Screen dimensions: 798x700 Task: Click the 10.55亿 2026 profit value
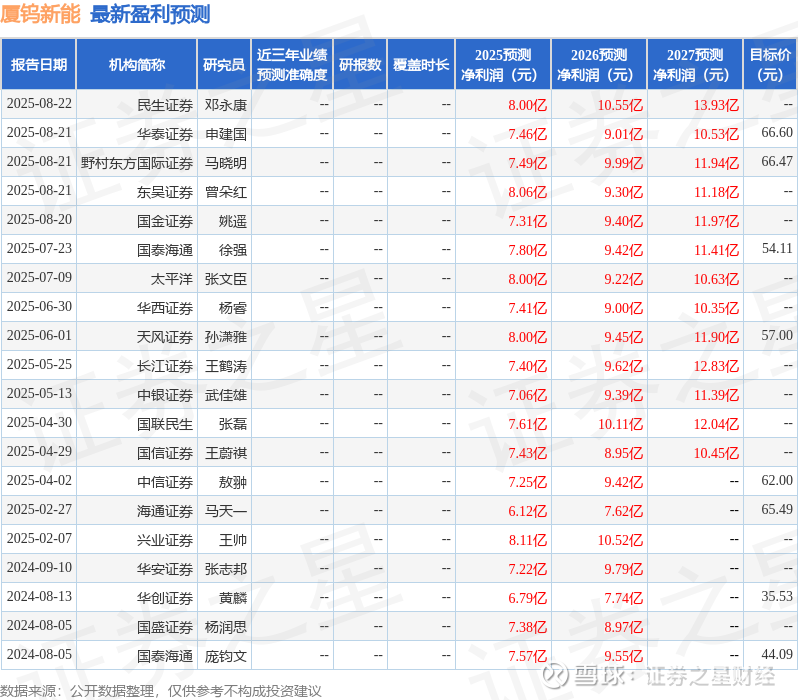click(620, 105)
